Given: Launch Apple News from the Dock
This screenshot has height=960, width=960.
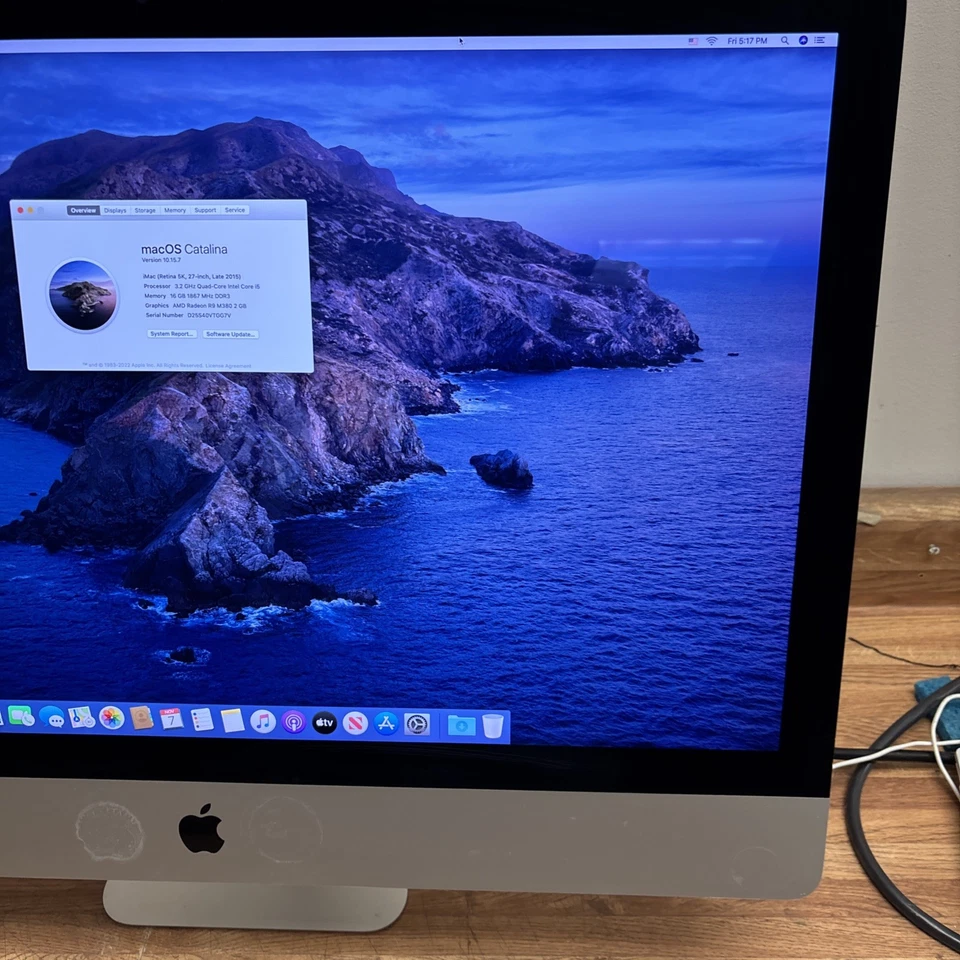Looking at the screenshot, I should 355,722.
